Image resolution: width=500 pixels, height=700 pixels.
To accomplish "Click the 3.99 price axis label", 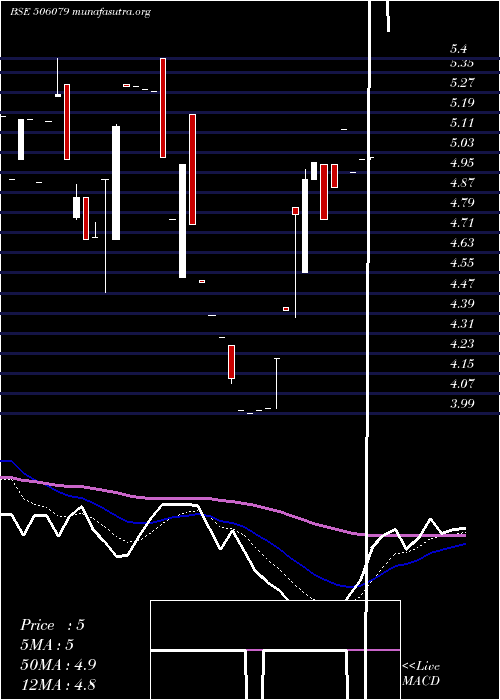I will click(462, 404).
